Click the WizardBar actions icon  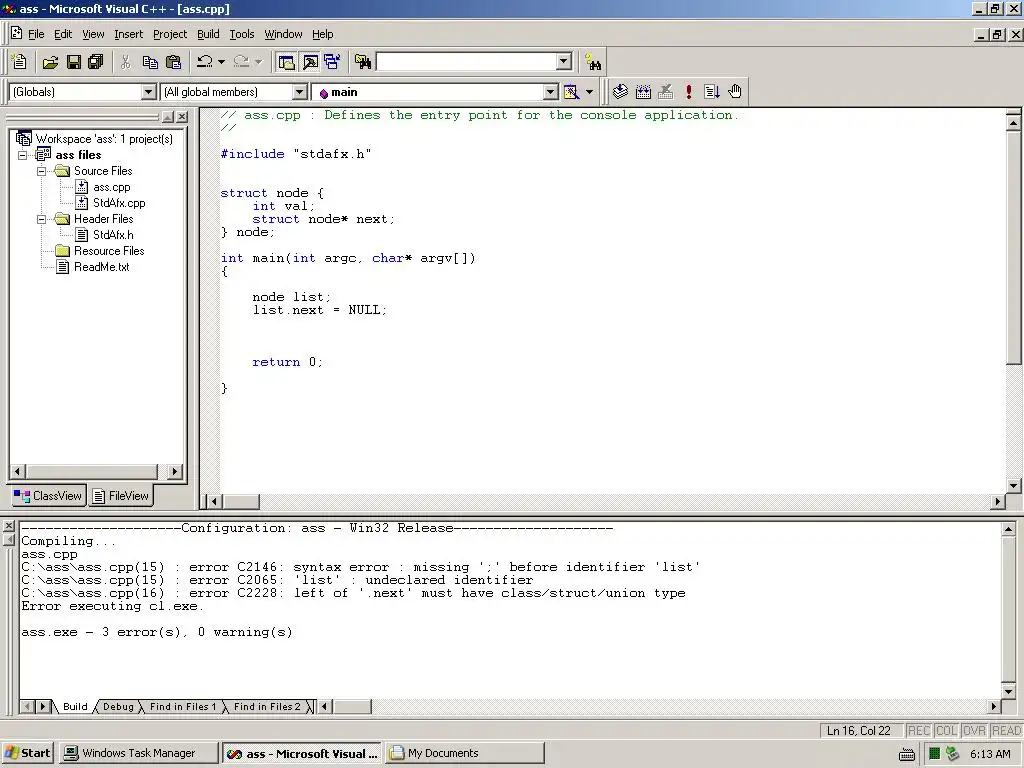pyautogui.click(x=571, y=92)
